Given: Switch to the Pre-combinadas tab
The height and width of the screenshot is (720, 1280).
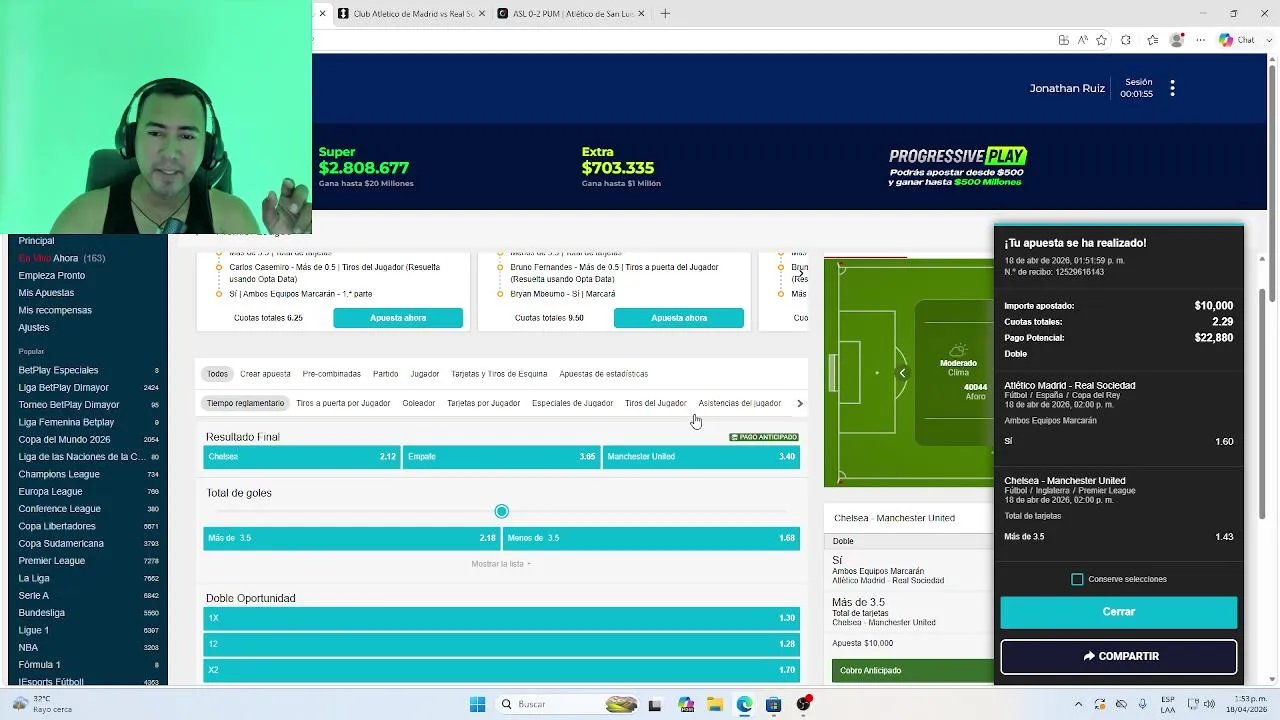Looking at the screenshot, I should coord(331,374).
